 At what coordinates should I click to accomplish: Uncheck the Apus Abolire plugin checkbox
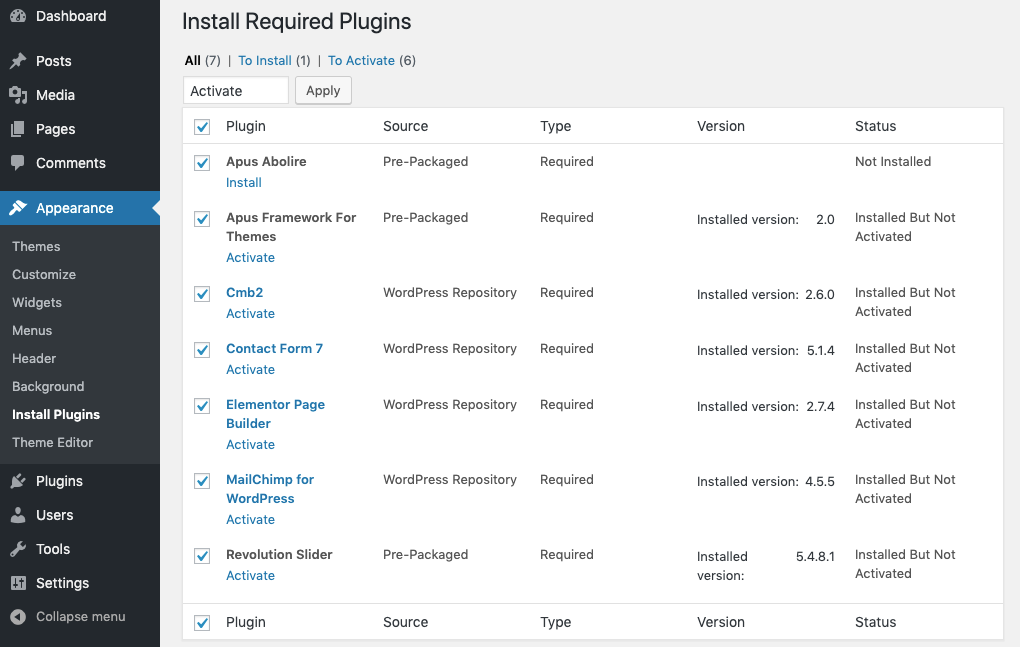pos(202,163)
